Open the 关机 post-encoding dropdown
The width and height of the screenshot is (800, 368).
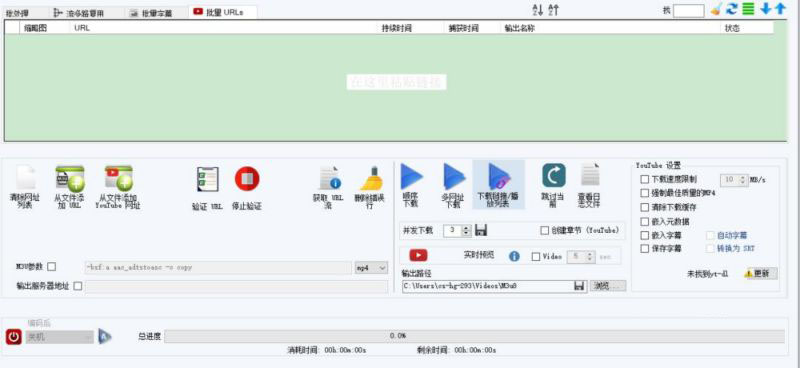(60, 337)
